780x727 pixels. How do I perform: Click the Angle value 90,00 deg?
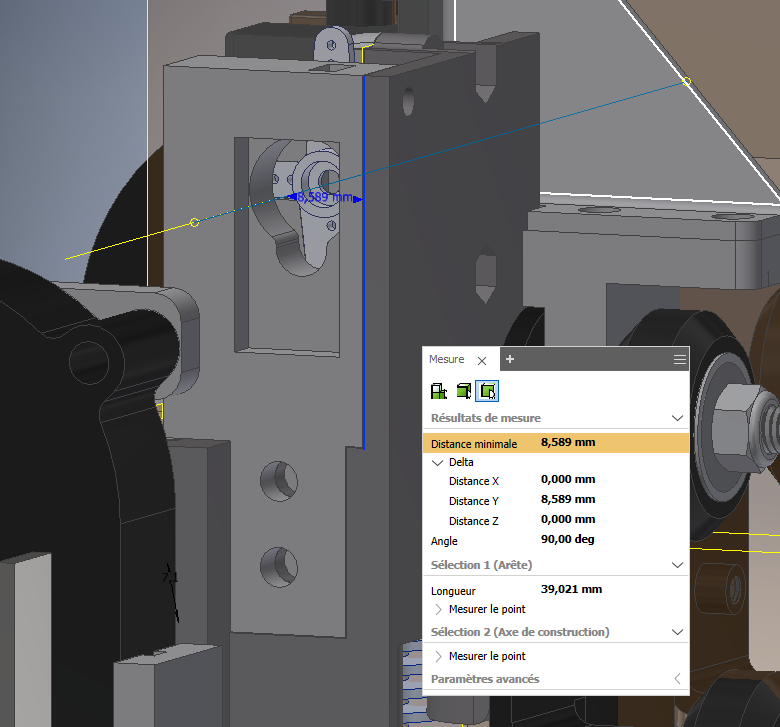point(567,539)
